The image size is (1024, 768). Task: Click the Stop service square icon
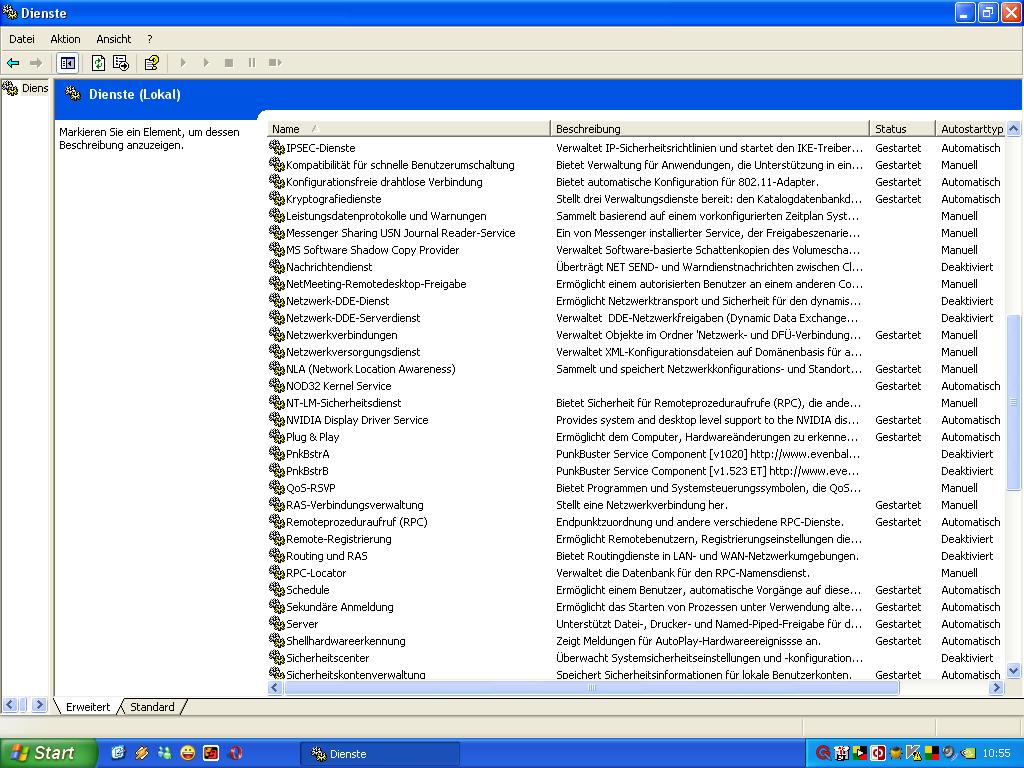[229, 63]
